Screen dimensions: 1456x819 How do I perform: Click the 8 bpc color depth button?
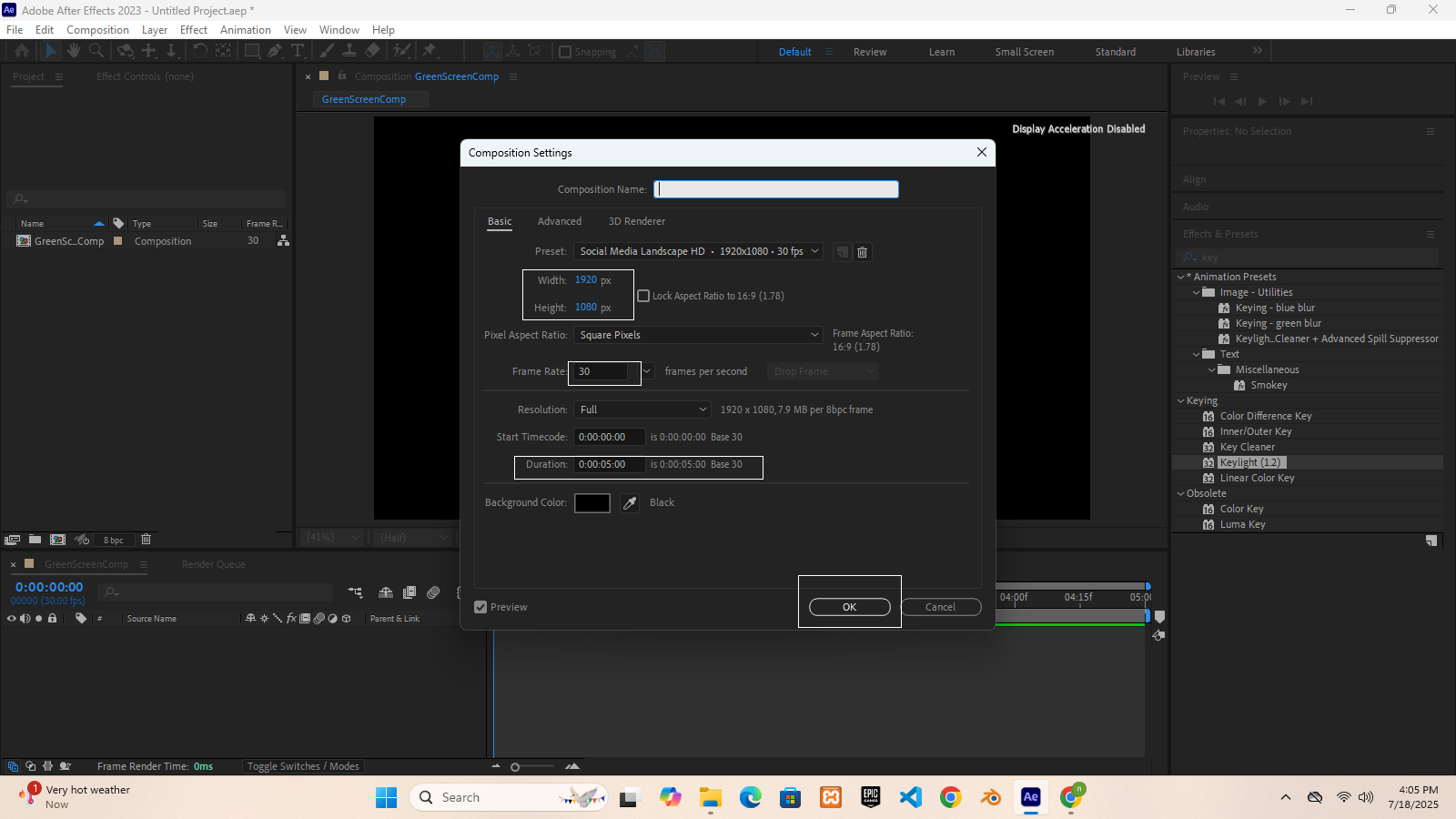114,540
